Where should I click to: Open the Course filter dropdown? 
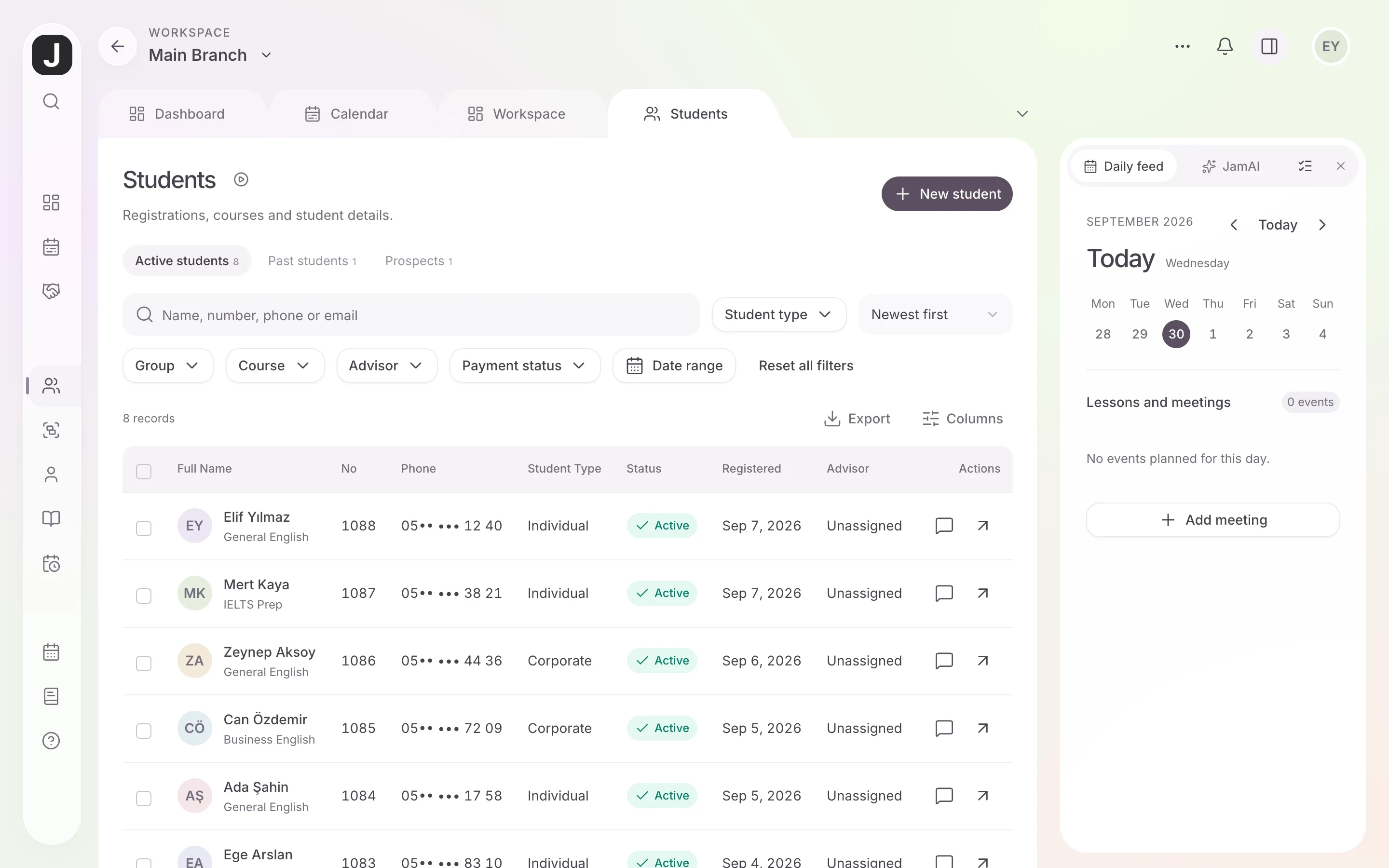(x=275, y=366)
